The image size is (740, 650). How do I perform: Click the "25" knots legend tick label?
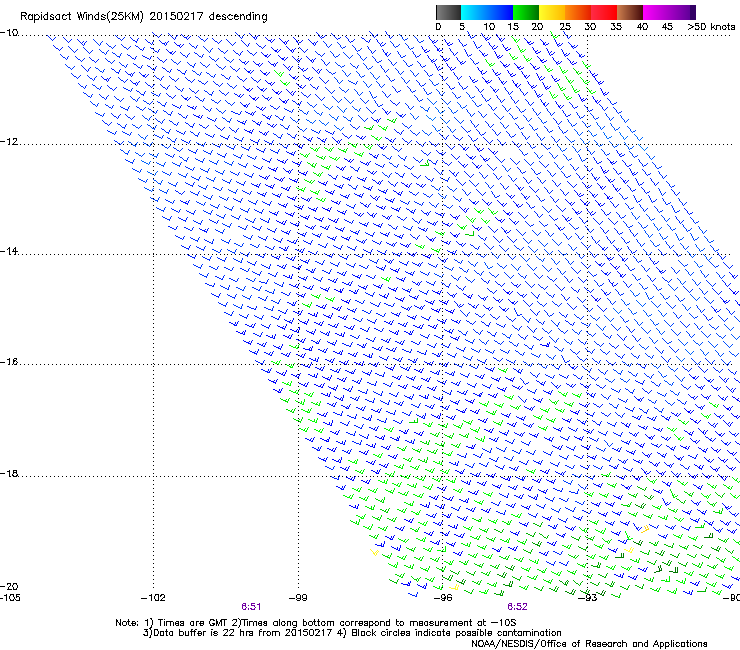(x=565, y=27)
